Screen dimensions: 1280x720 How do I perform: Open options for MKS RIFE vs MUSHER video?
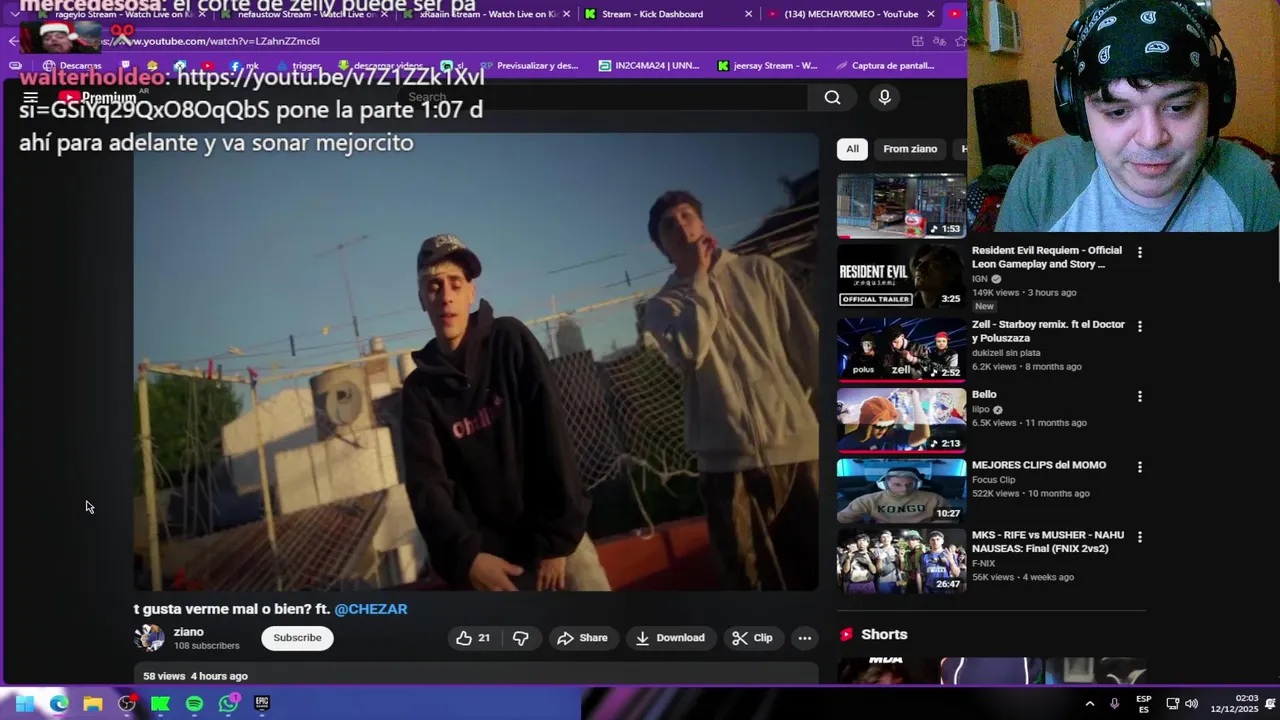[1139, 537]
